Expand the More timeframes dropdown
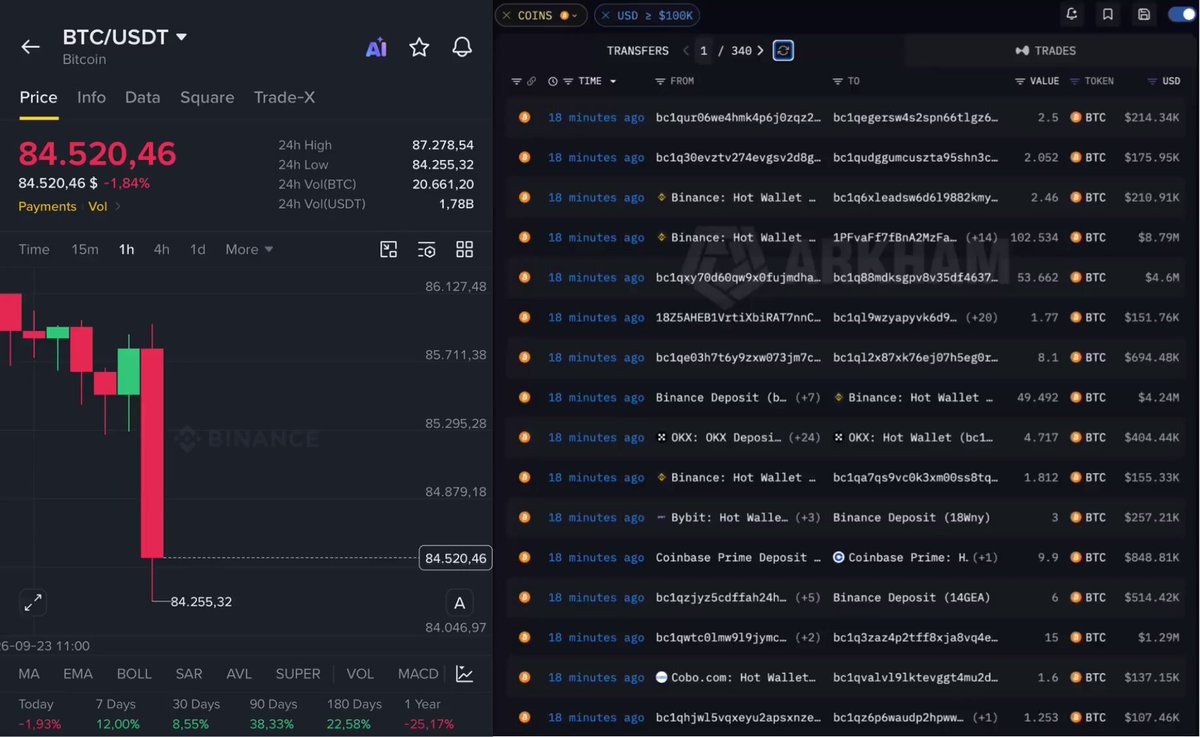1200x737 pixels. coord(249,249)
